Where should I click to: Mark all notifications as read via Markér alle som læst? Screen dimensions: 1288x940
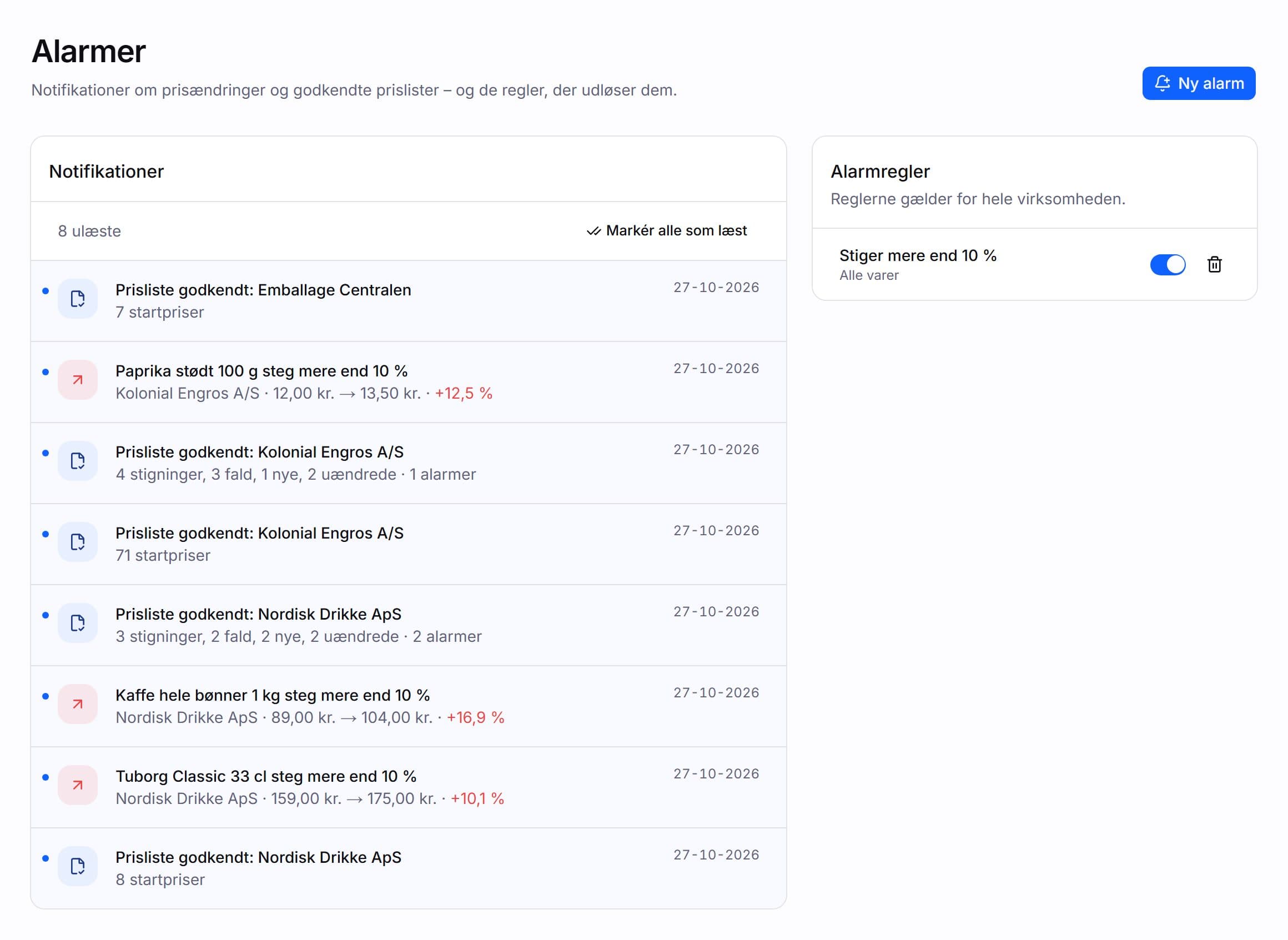click(666, 230)
